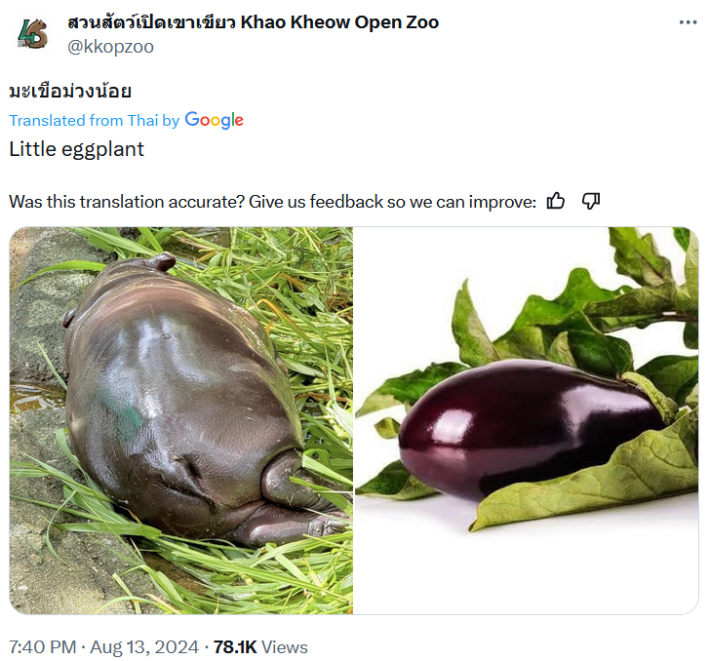This screenshot has width=710, height=661.
Task: Click the translated text Little eggplant
Action: tap(76, 149)
